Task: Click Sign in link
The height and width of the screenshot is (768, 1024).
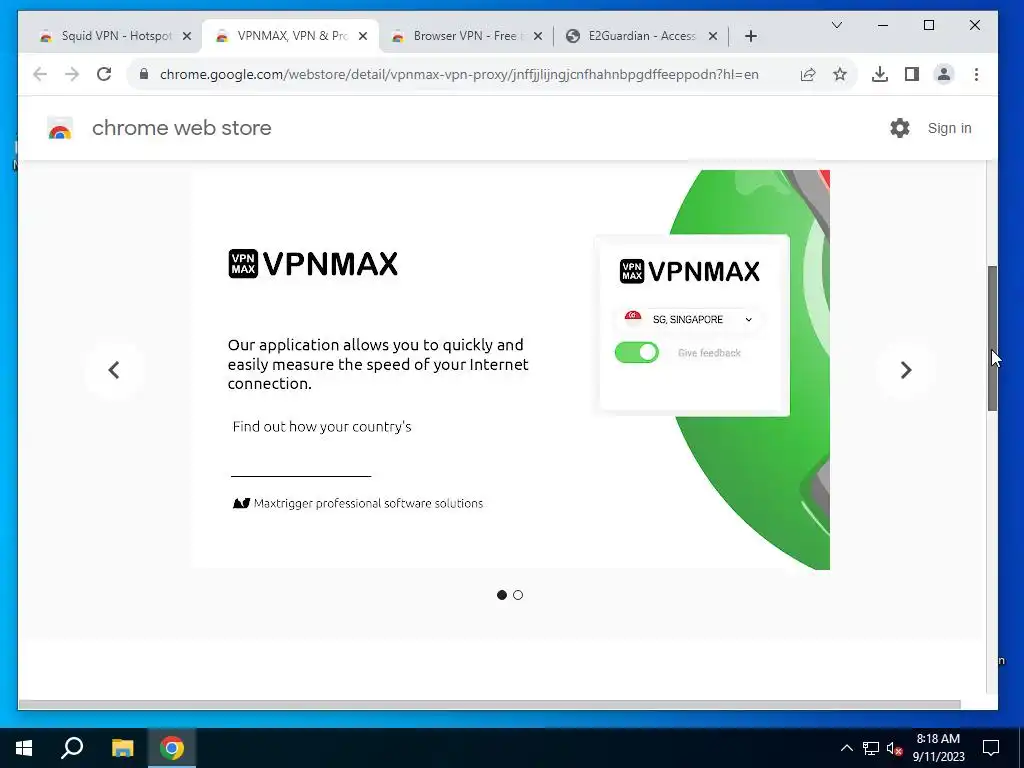Action: tap(950, 128)
